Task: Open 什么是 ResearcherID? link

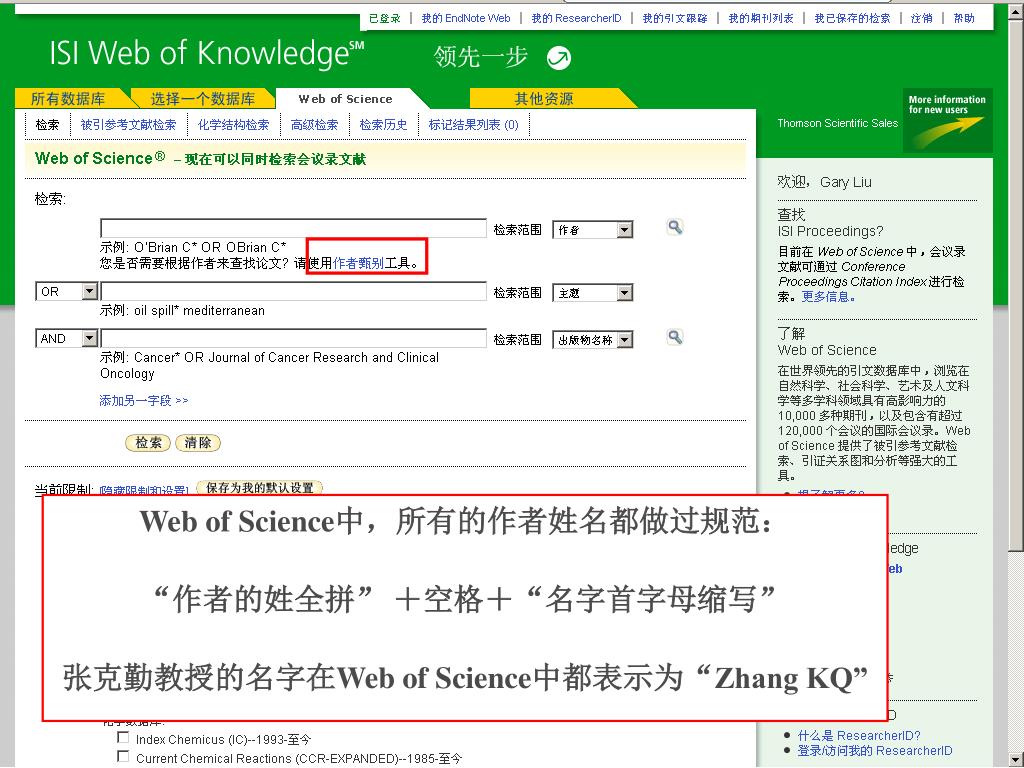Action: pyautogui.click(x=859, y=735)
